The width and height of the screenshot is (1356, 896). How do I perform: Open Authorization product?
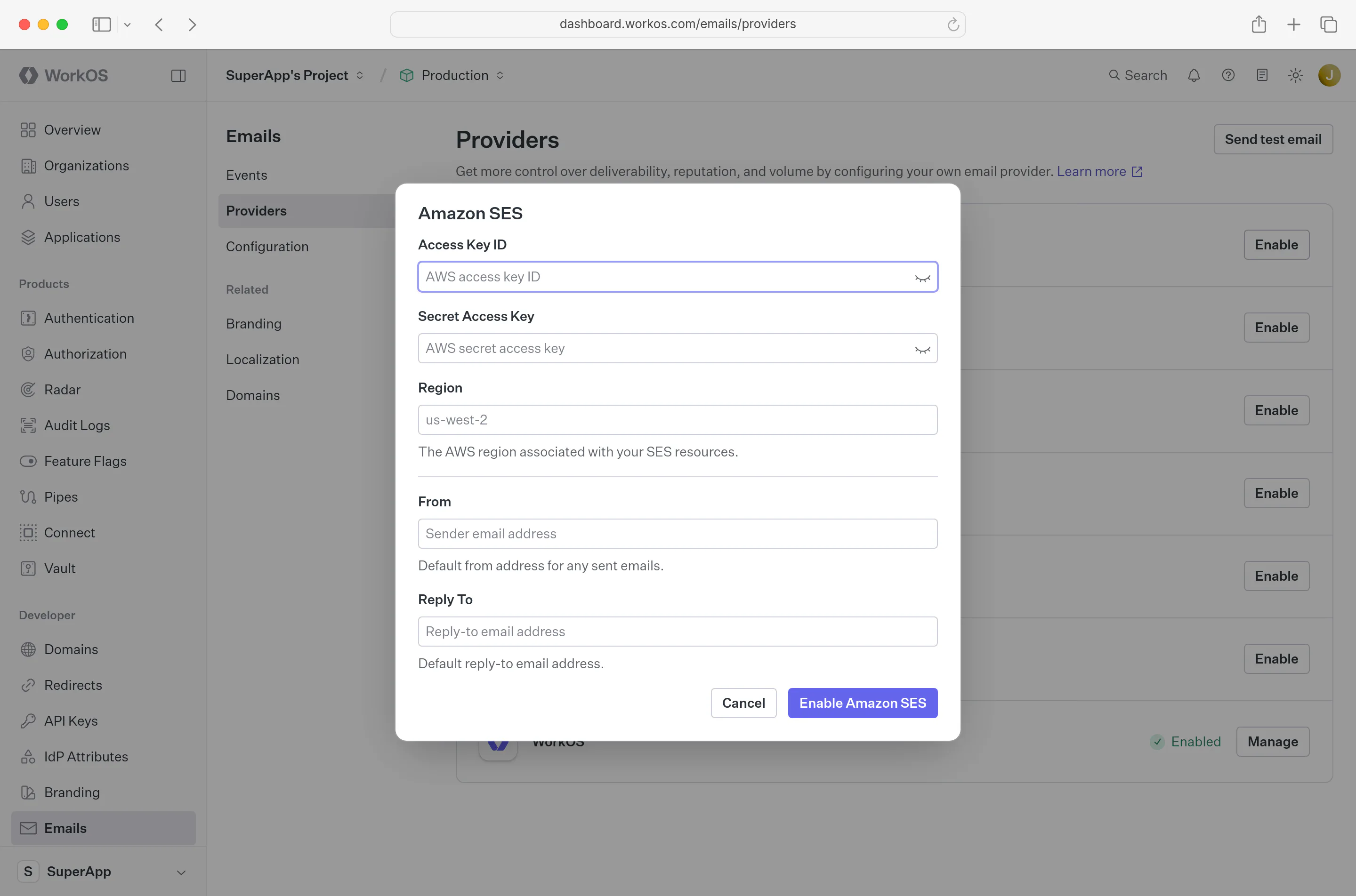click(104, 354)
